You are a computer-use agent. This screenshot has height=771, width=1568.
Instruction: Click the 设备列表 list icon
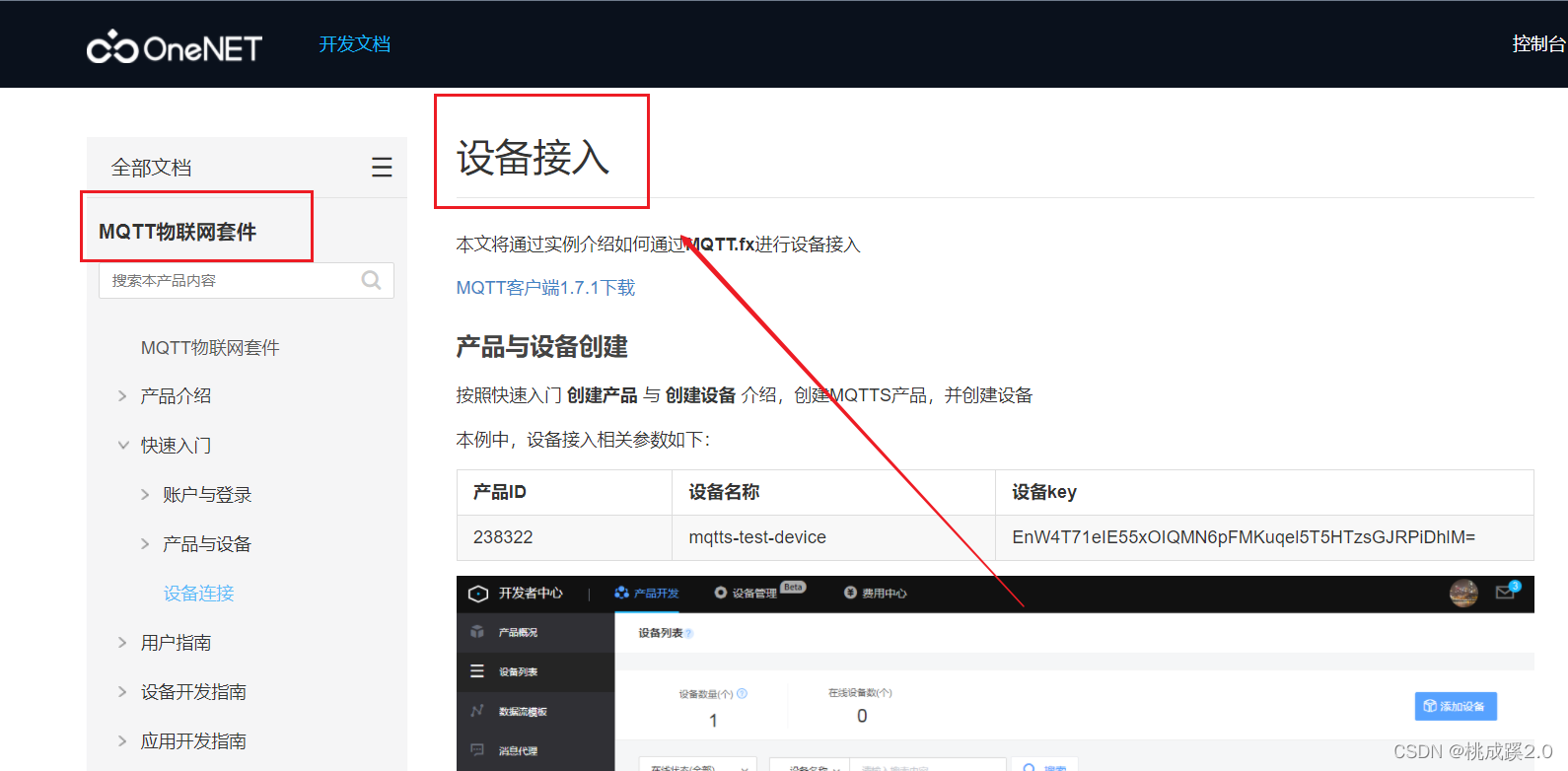tap(477, 671)
